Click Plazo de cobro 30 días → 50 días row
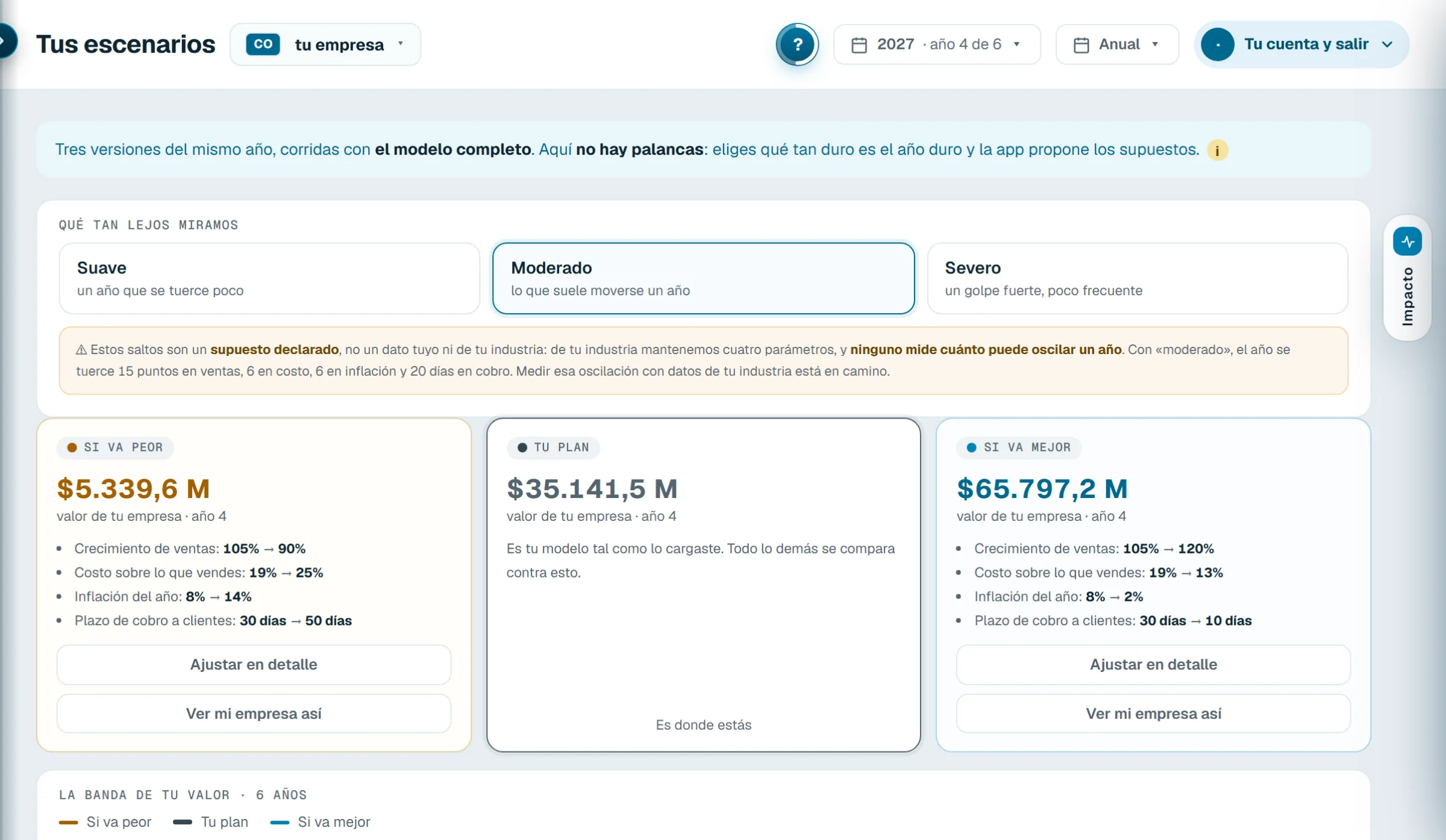 tap(213, 621)
